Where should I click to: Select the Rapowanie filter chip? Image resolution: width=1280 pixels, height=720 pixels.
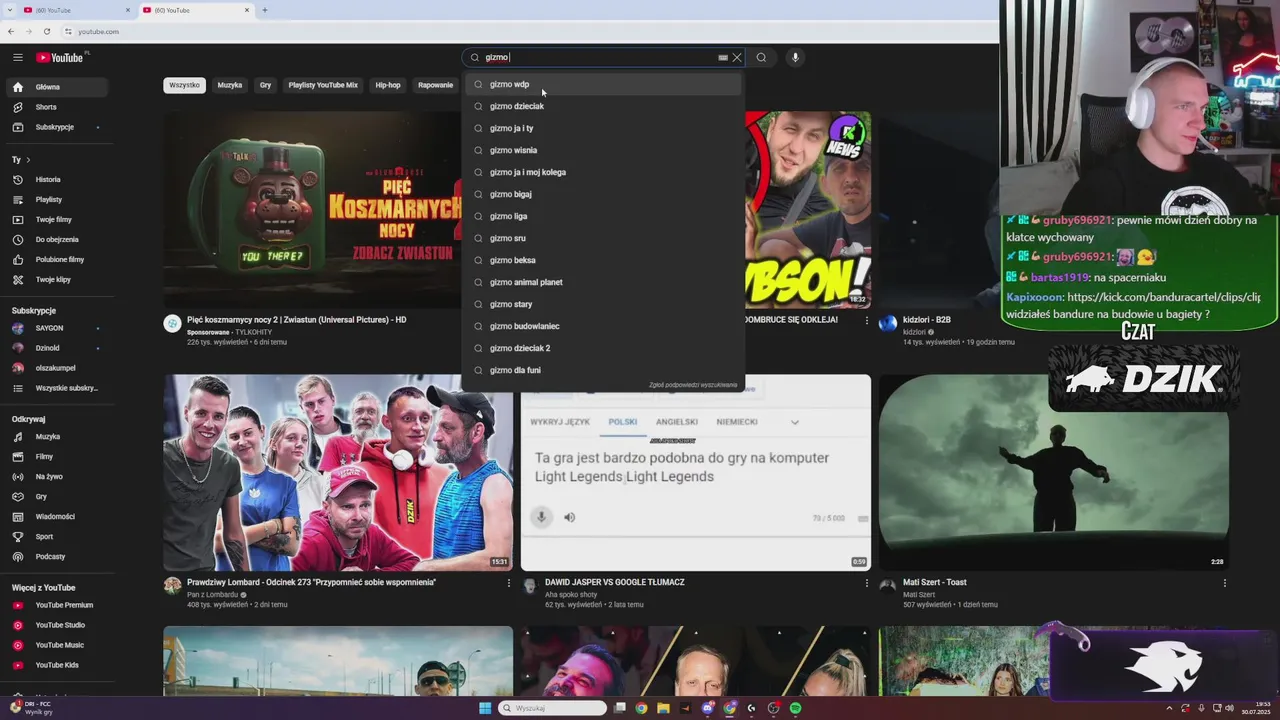tap(435, 85)
